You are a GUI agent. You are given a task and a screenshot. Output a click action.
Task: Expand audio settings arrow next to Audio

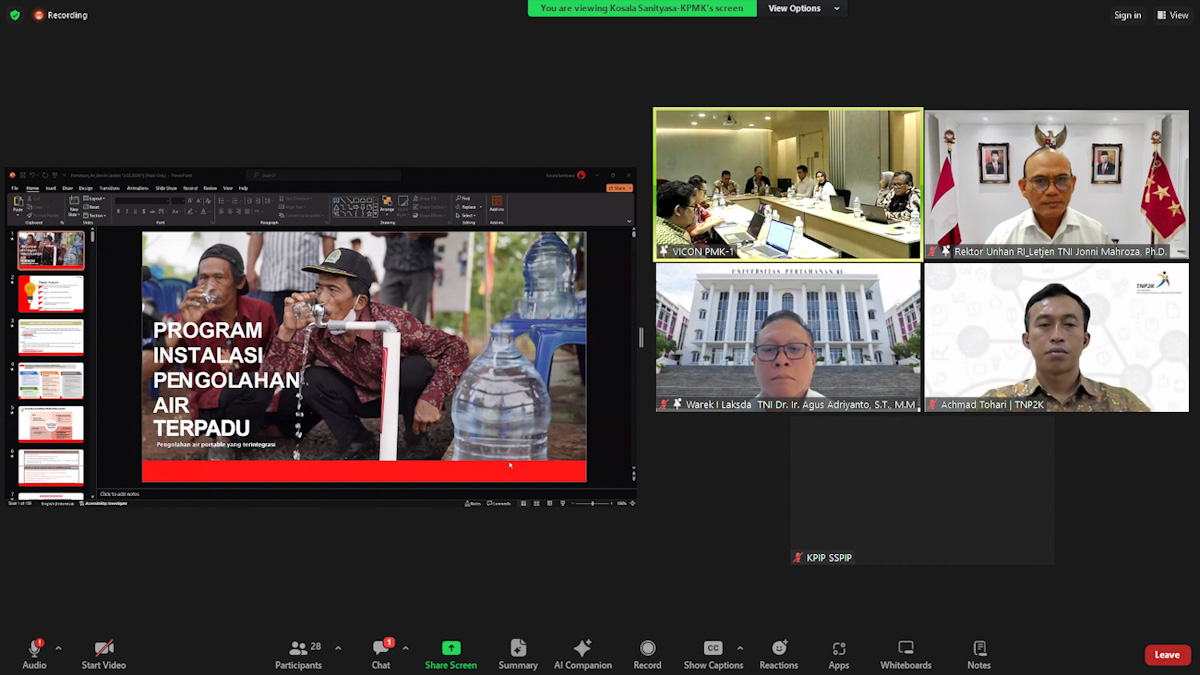click(58, 648)
